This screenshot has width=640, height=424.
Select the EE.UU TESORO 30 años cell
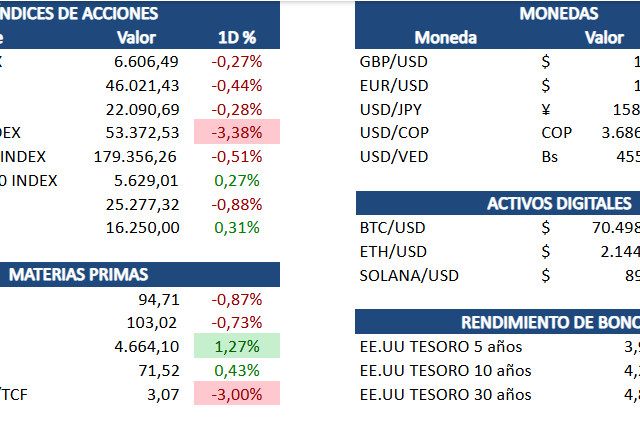445,394
